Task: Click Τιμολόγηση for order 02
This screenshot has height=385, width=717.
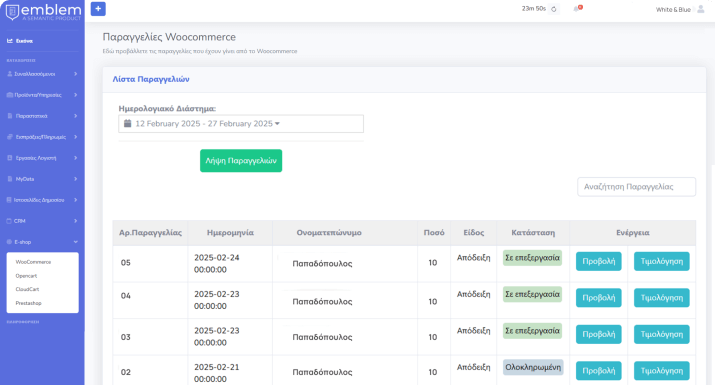Action: pyautogui.click(x=662, y=371)
